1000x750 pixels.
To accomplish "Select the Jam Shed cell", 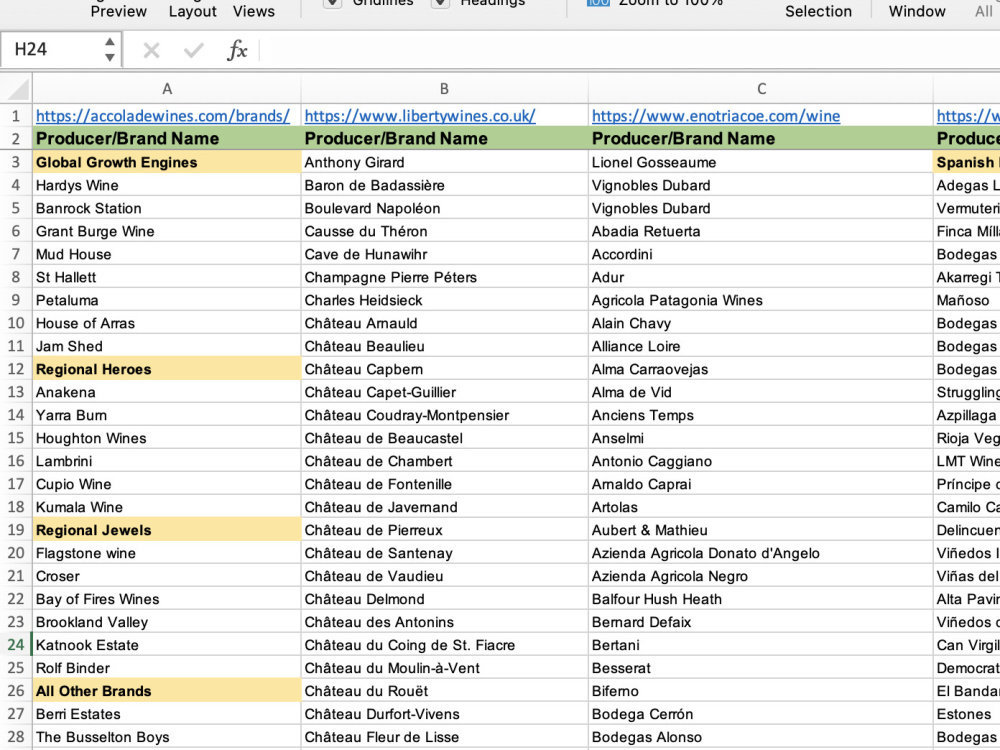I will [x=166, y=346].
